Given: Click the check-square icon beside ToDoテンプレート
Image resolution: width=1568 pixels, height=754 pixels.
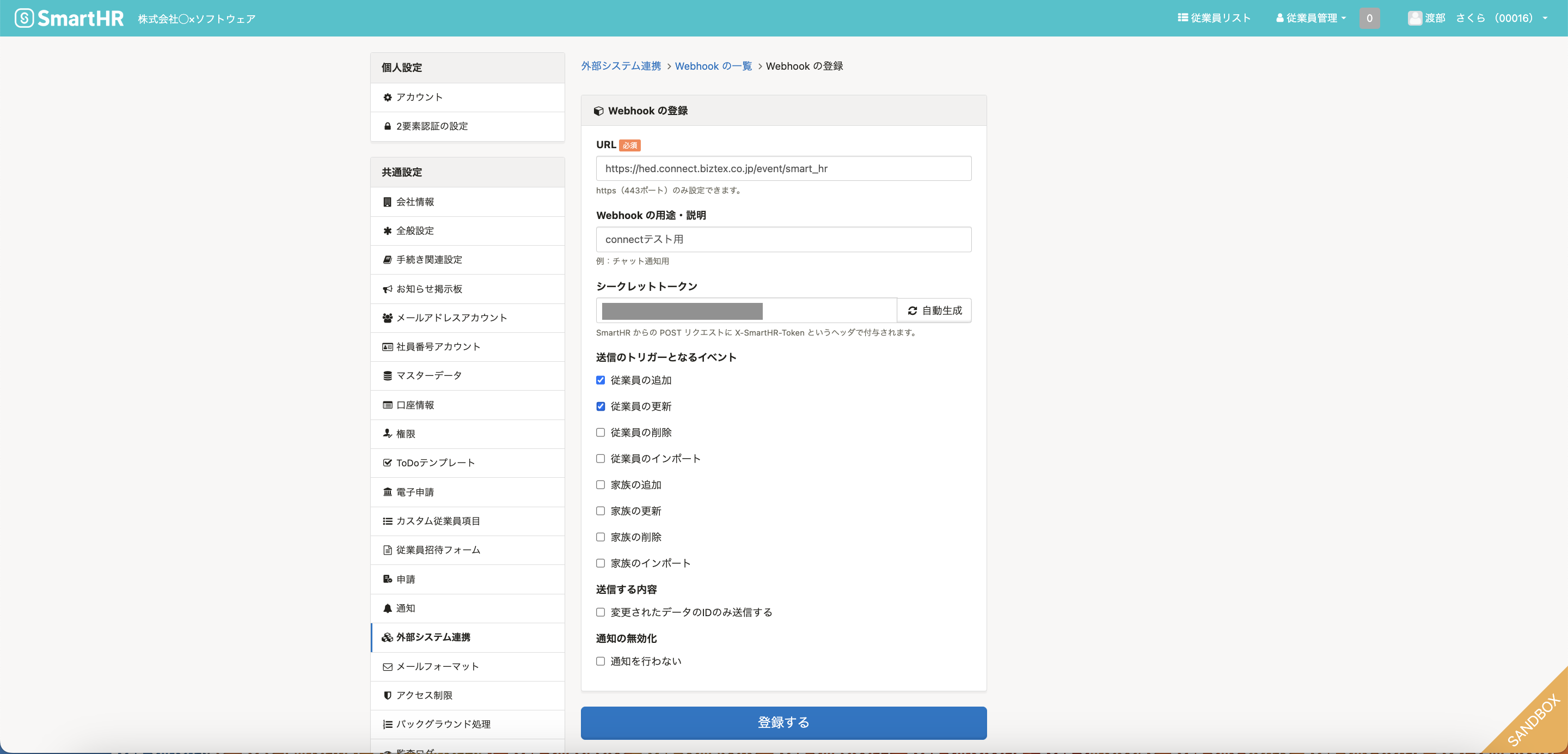Looking at the screenshot, I should pos(387,463).
